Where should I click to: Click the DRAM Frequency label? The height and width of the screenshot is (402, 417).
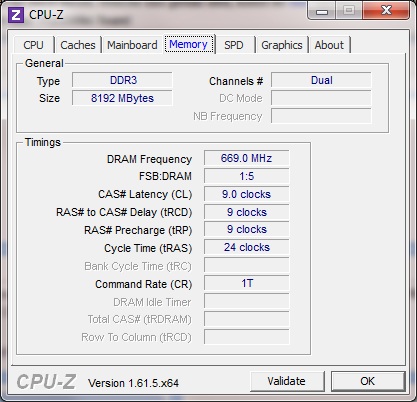149,159
